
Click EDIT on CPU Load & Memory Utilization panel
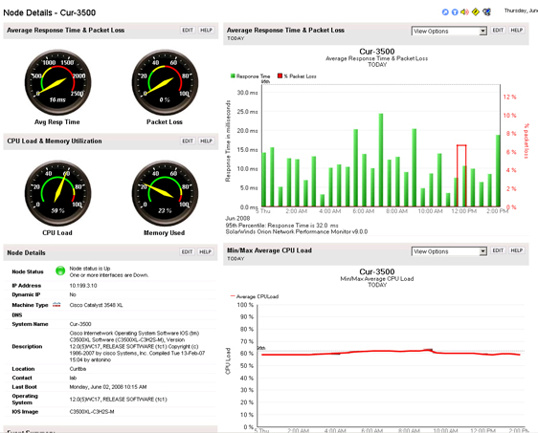coord(187,141)
